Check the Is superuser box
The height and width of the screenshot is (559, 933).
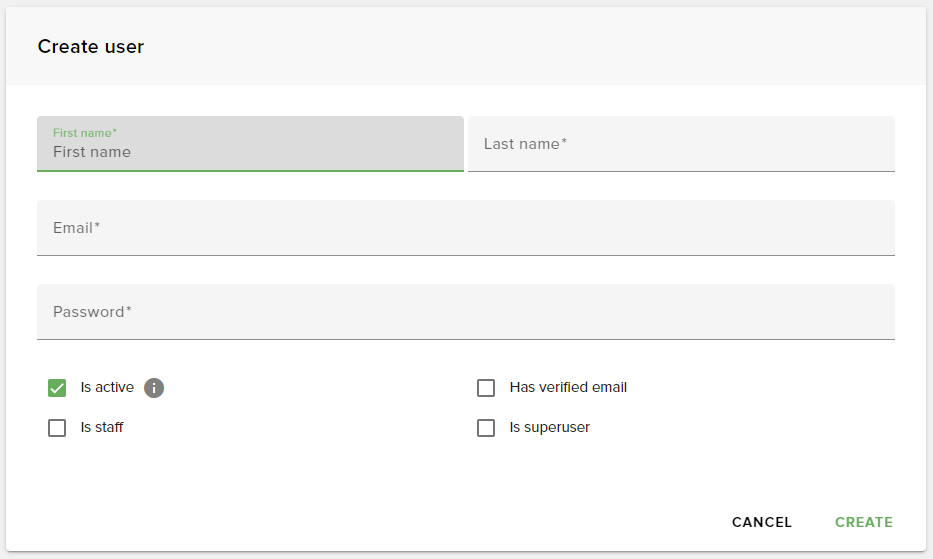point(486,428)
